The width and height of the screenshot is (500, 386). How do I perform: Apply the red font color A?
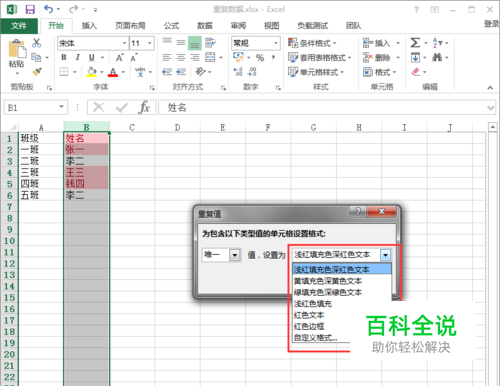(113, 72)
